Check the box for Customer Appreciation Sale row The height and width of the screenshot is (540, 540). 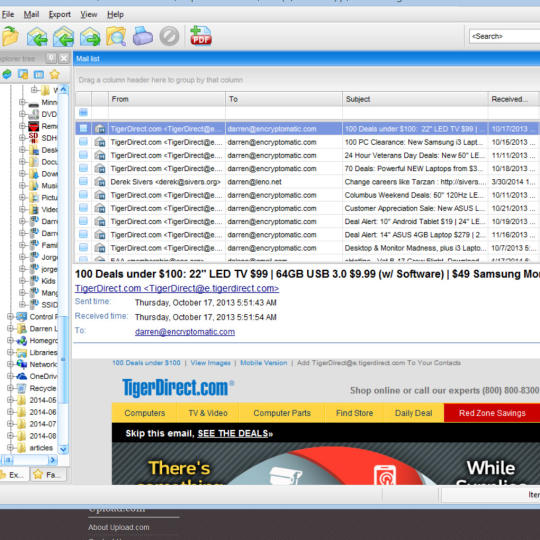[x=83, y=208]
